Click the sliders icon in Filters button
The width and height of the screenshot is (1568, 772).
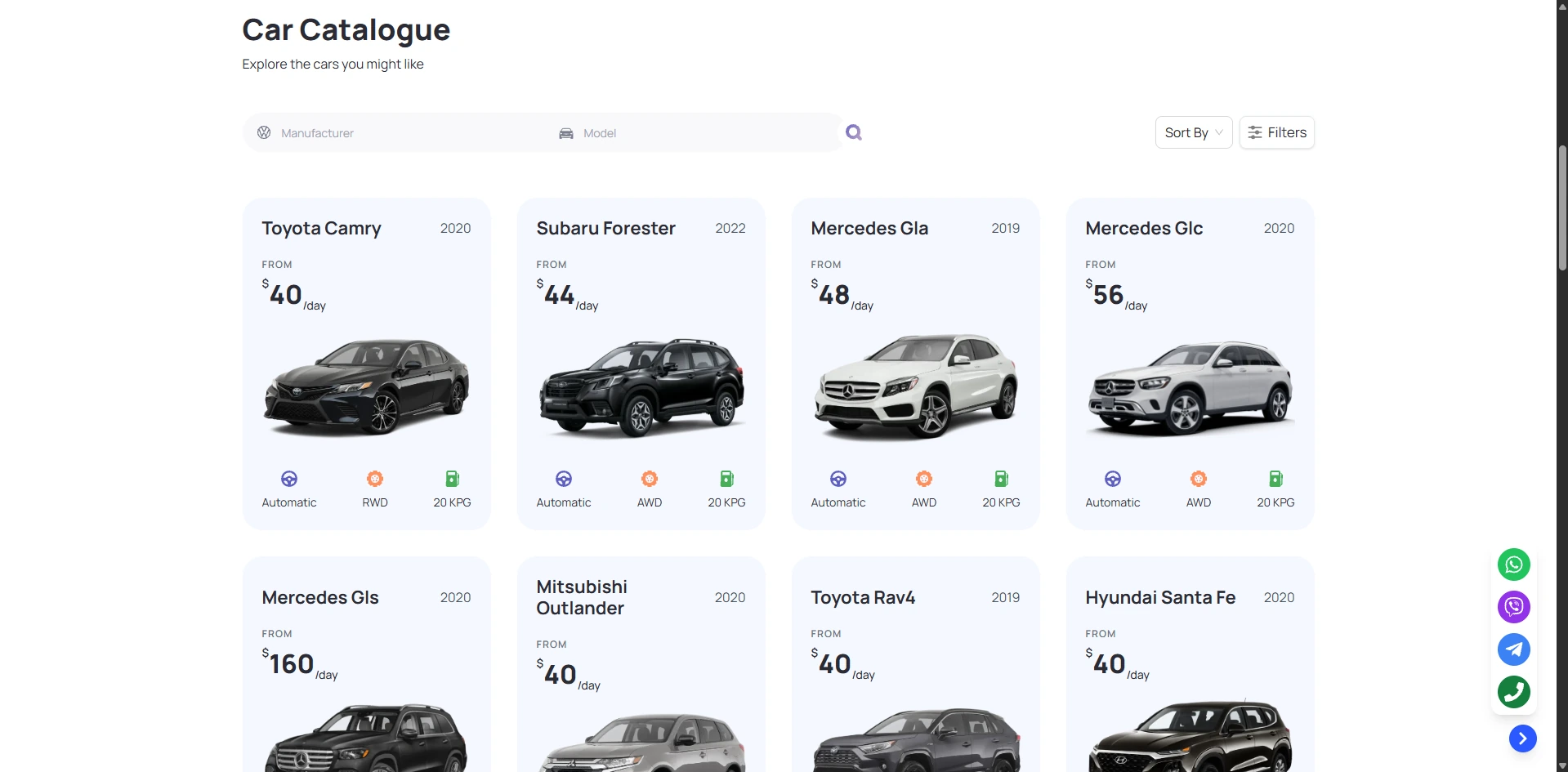(1255, 132)
